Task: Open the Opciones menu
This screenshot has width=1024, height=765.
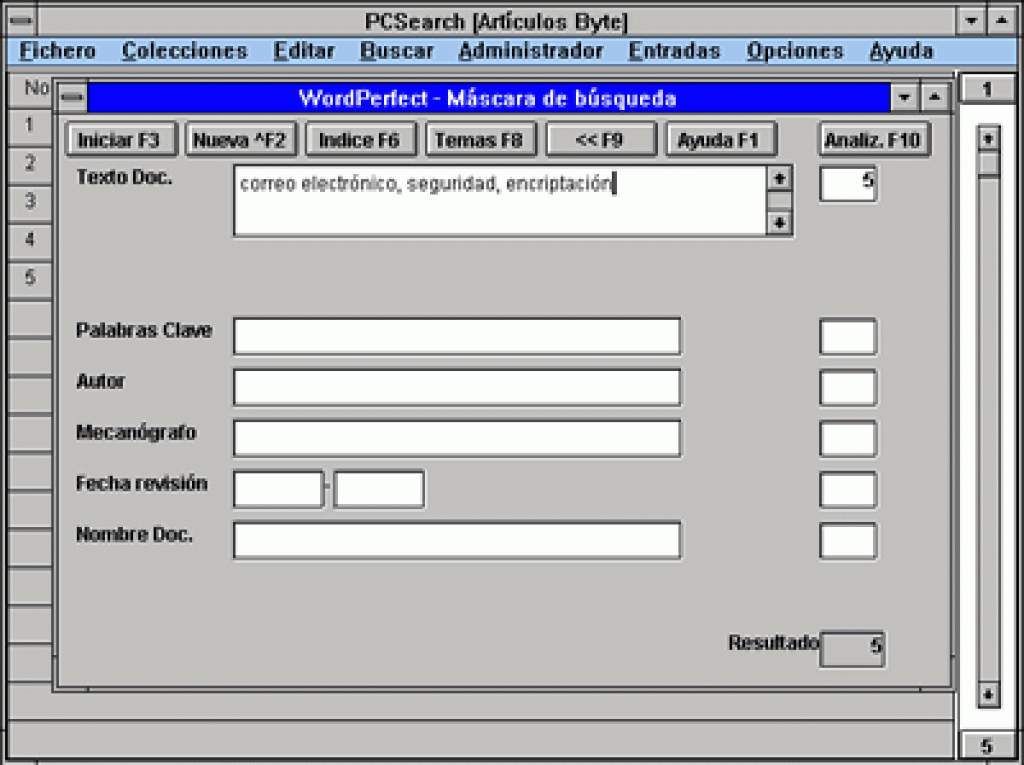Action: pyautogui.click(x=795, y=51)
